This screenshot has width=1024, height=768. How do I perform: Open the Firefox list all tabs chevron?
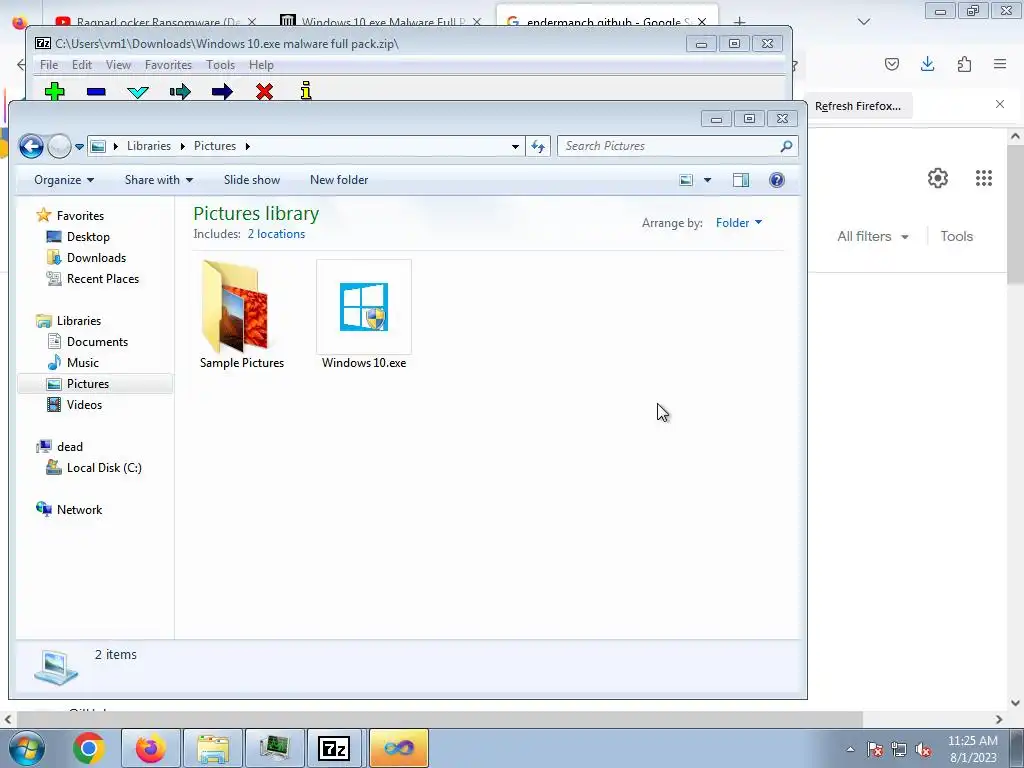(x=863, y=22)
